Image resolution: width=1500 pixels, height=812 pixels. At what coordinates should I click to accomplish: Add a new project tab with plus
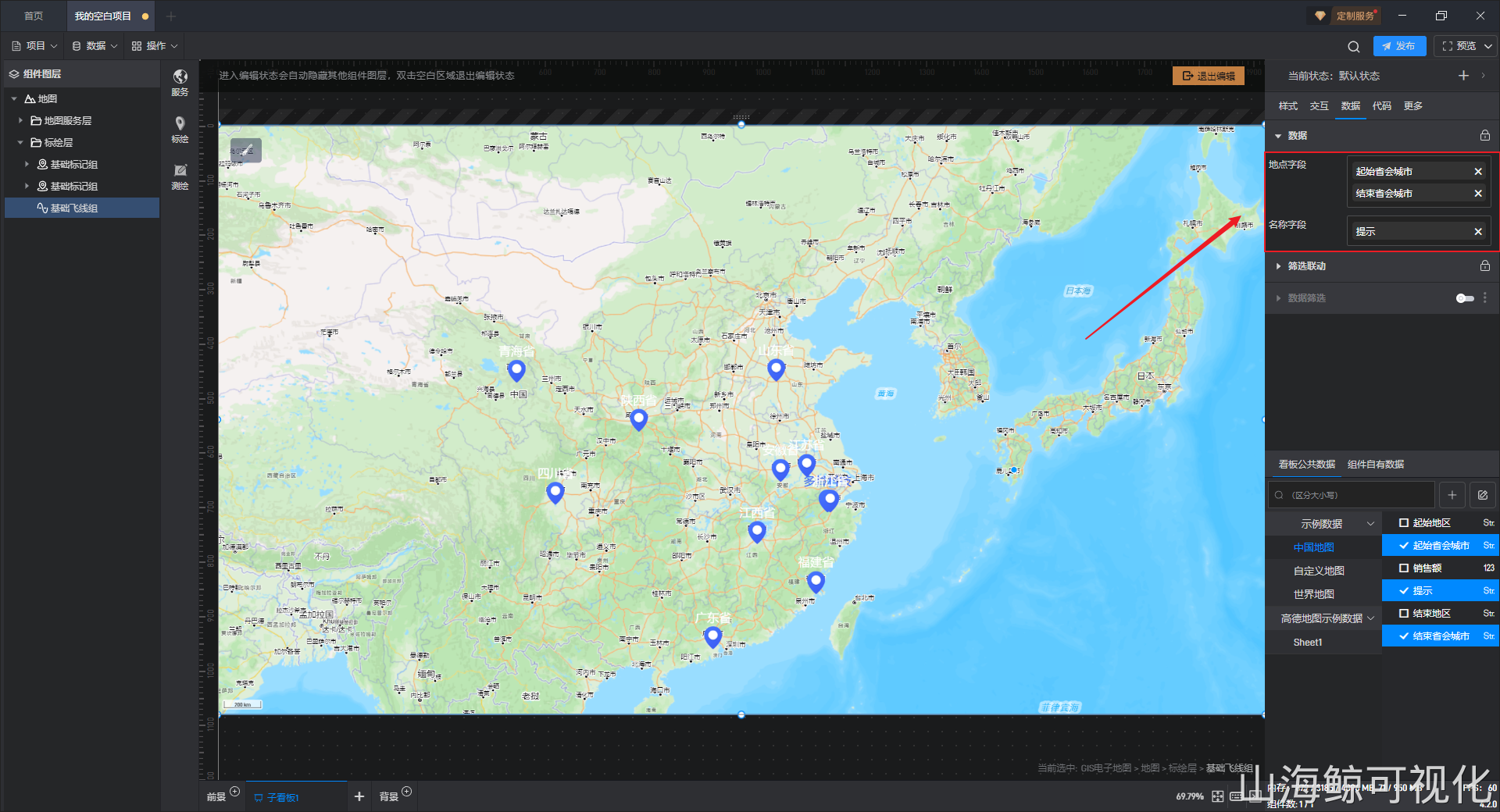[171, 16]
